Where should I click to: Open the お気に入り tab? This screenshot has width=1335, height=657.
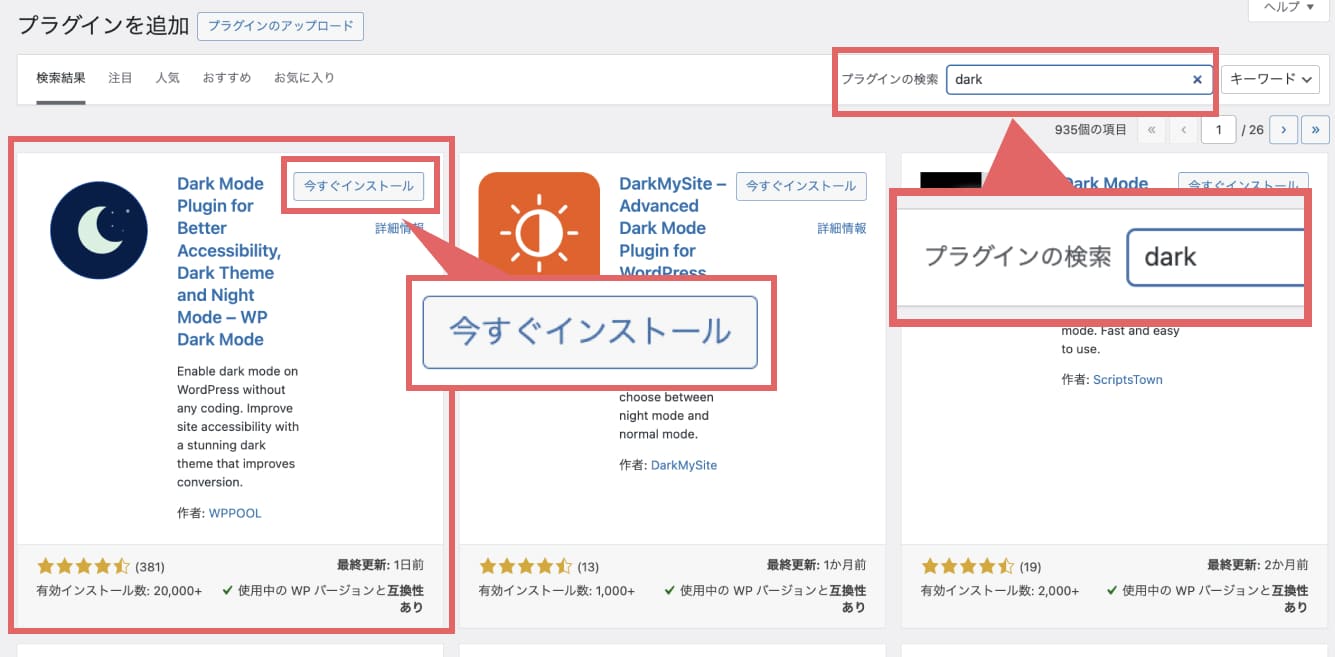click(x=304, y=78)
